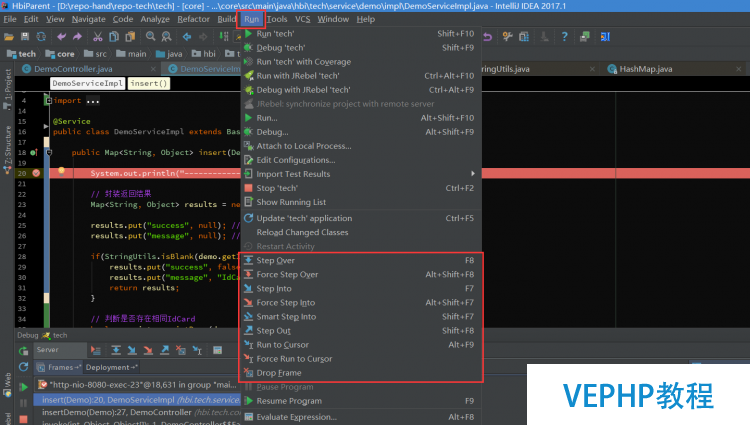Click the Open folder toolbar icon

(x=9, y=37)
